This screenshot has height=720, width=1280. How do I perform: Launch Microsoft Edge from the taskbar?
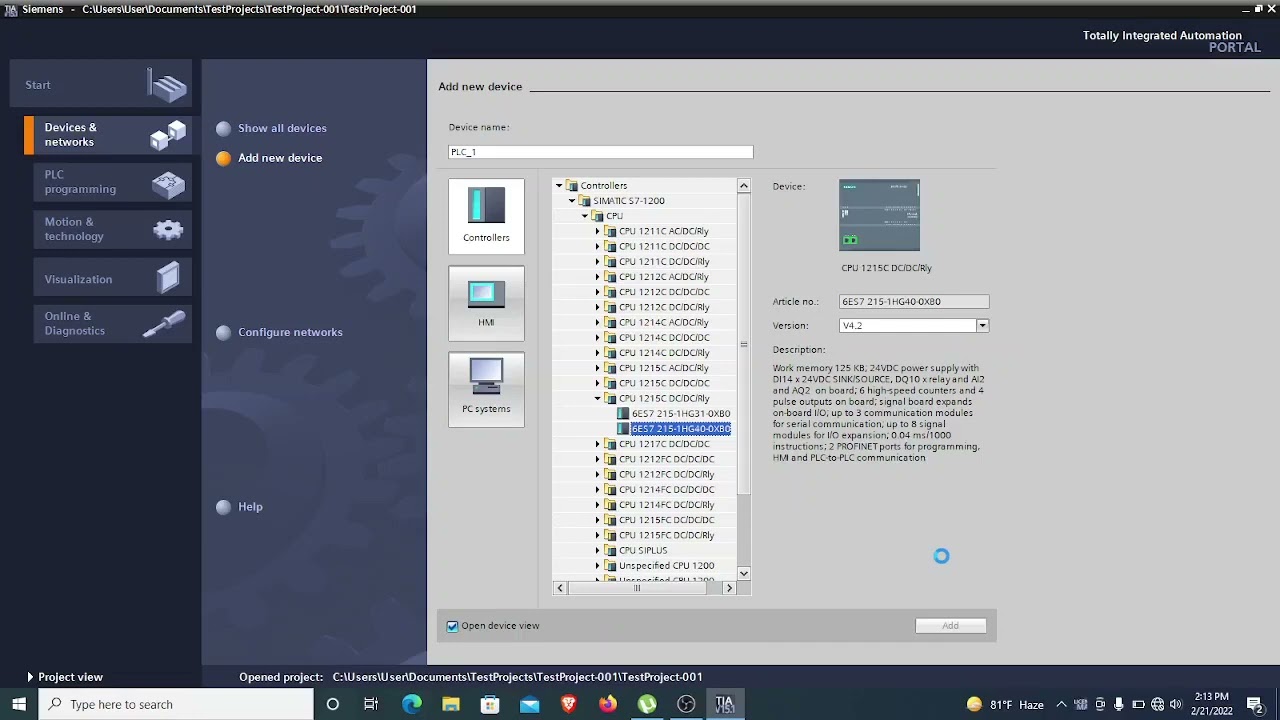coord(411,704)
